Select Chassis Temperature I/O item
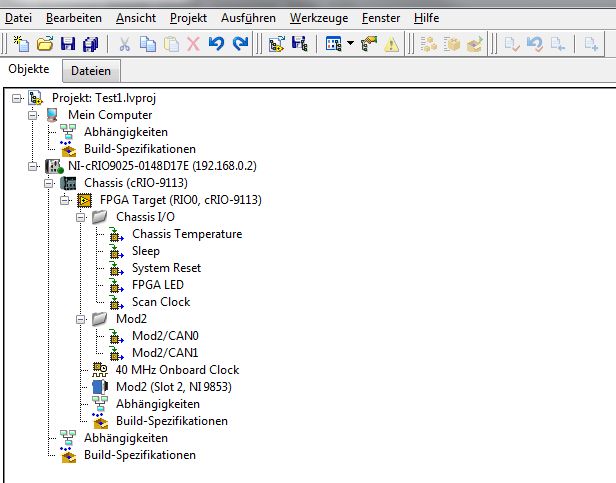 (187, 234)
